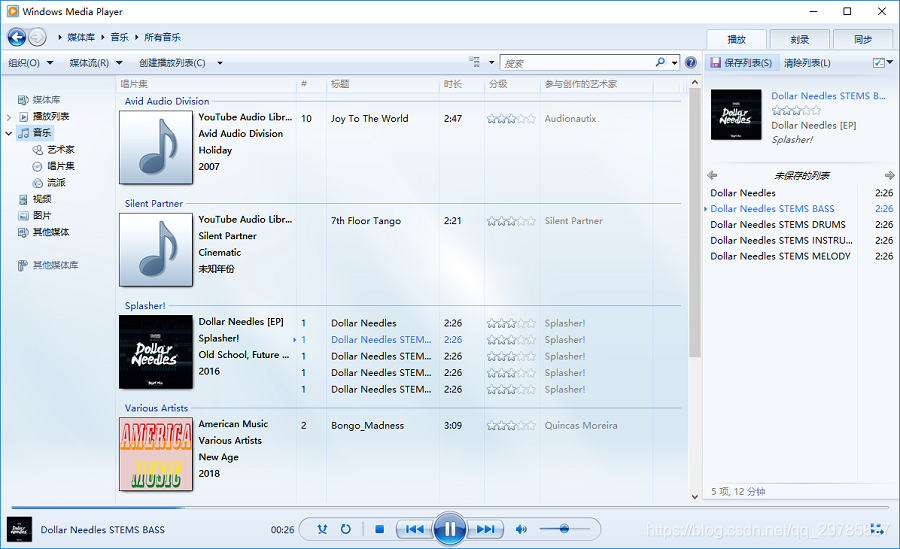Screen dimensions: 900x549
Task: Open the search options dropdown arrow
Action: click(674, 63)
